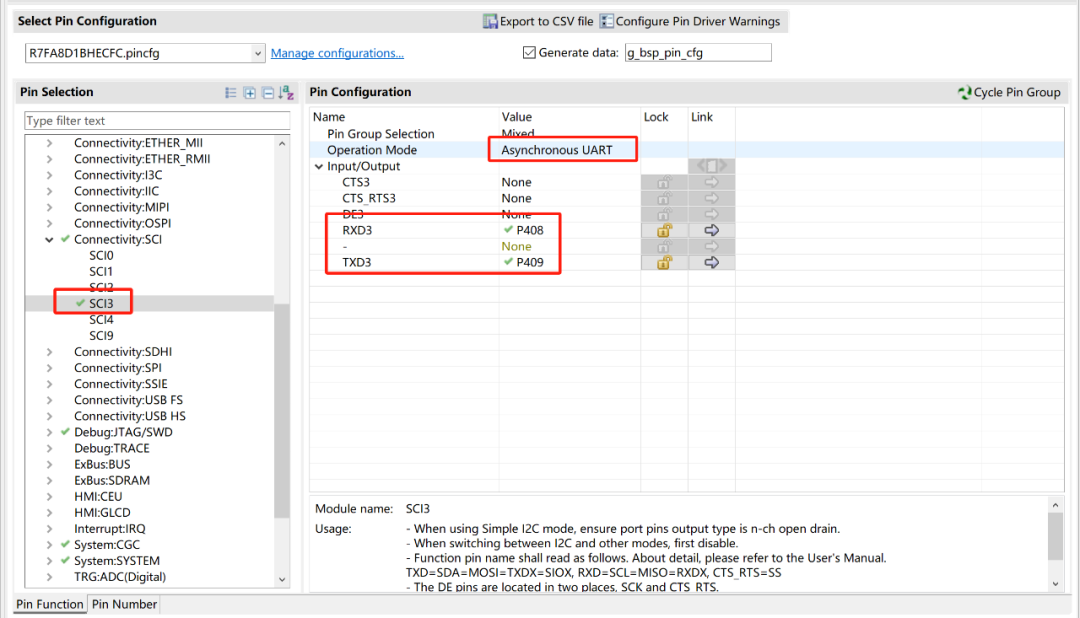
Task: Switch to the Pin Function tab
Action: [50, 604]
